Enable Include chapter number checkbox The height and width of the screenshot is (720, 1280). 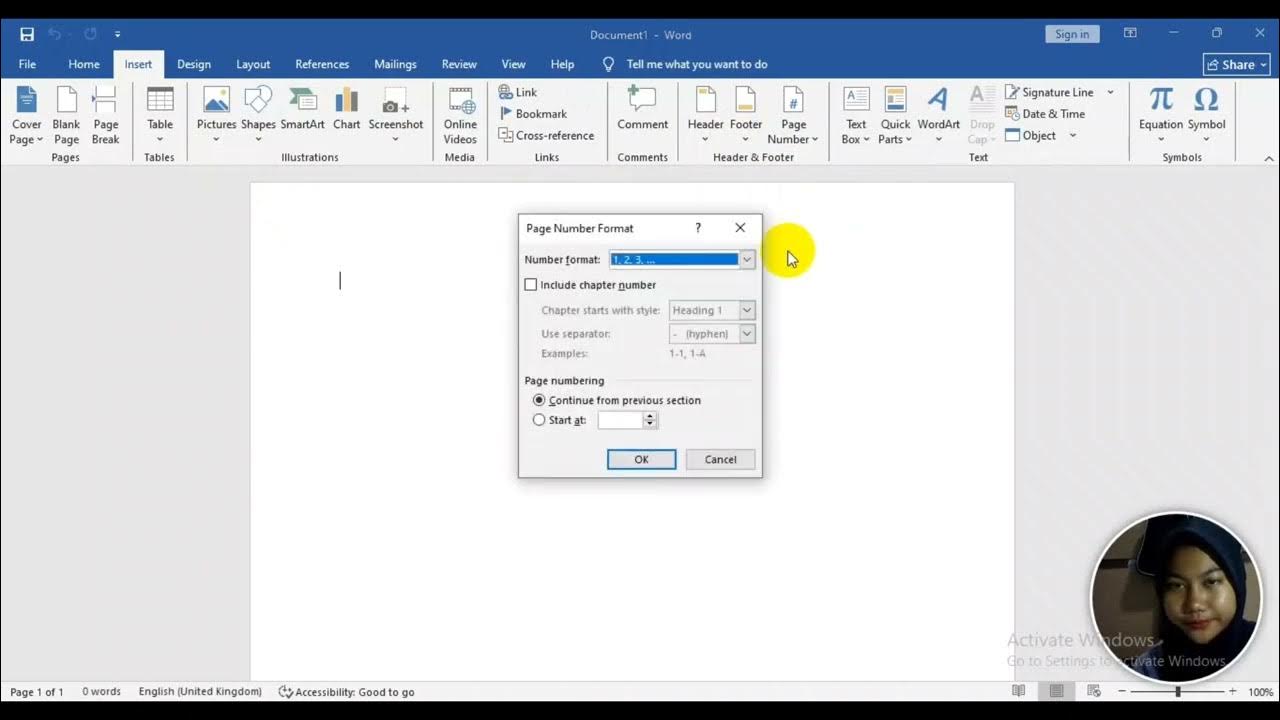click(531, 285)
